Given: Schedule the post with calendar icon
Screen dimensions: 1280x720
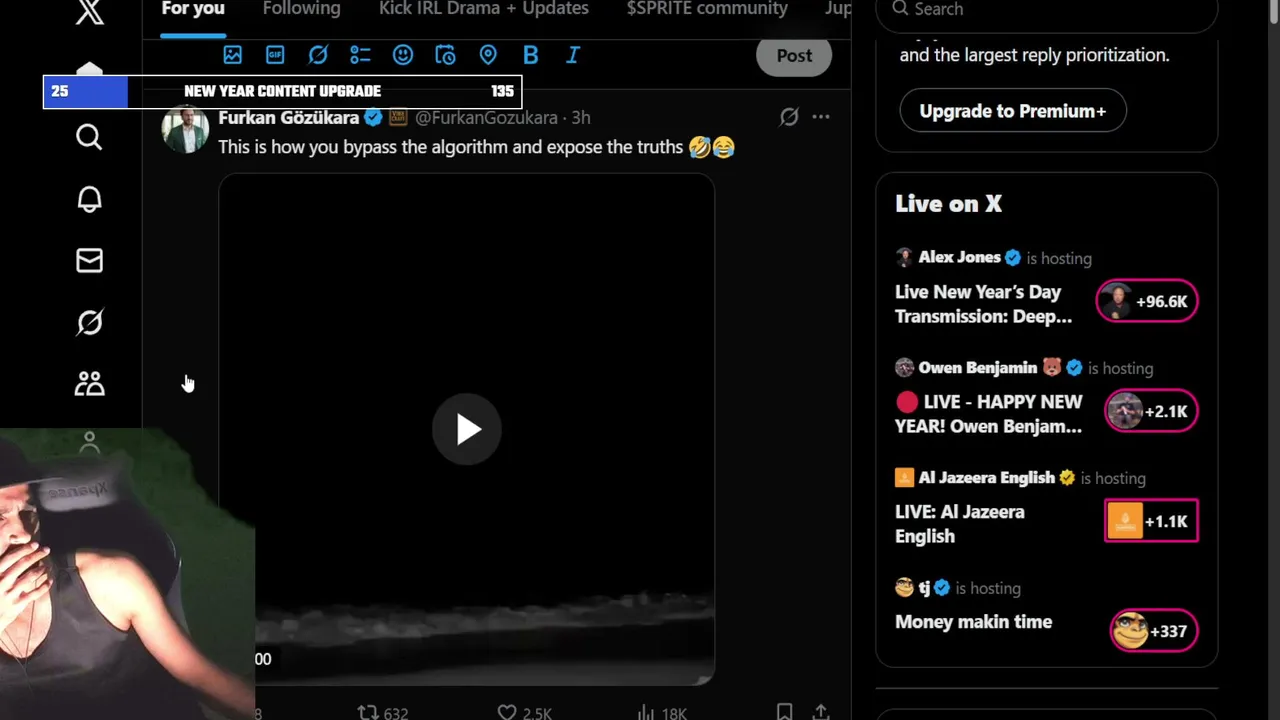Looking at the screenshot, I should 445,55.
